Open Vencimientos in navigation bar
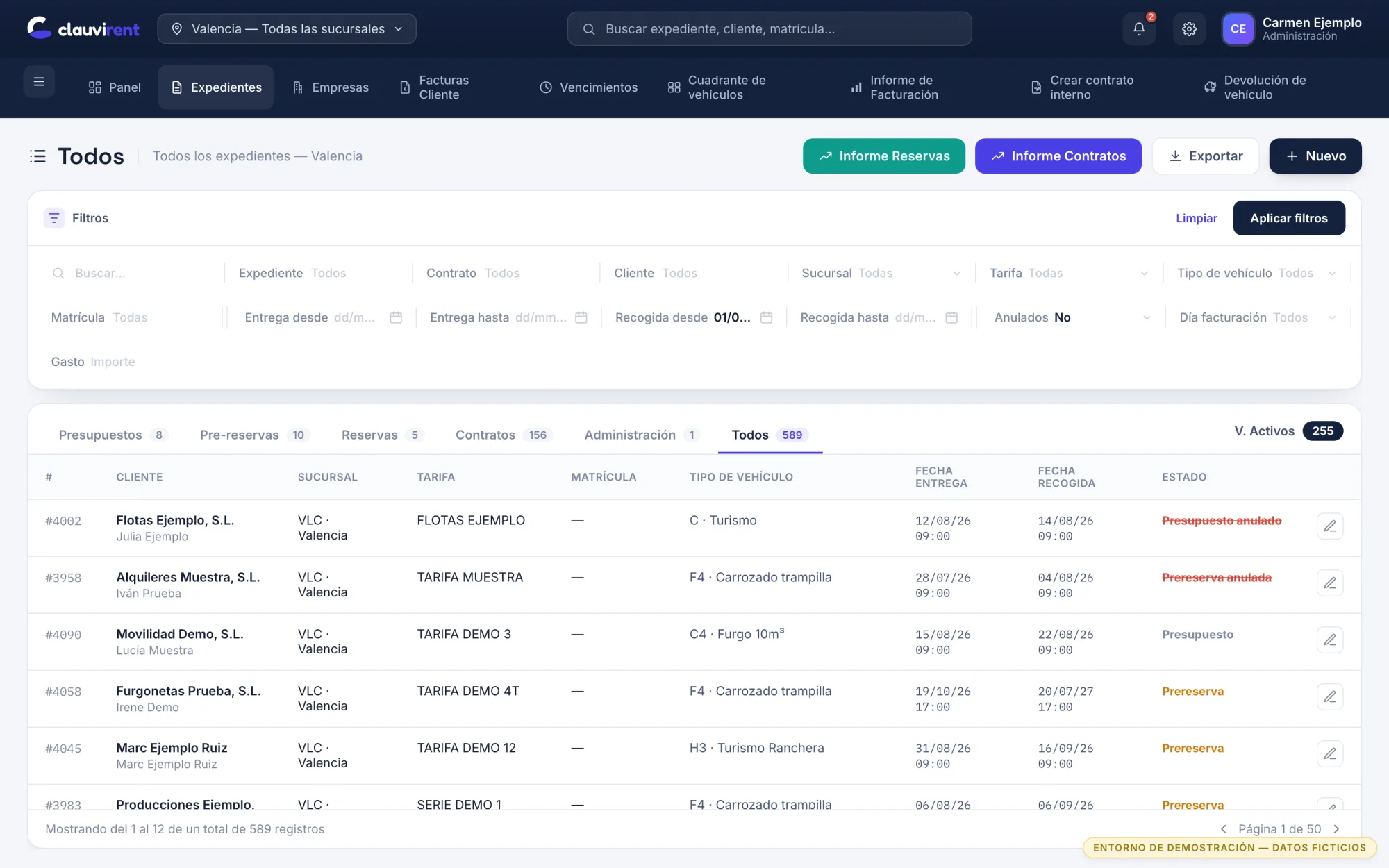 point(588,87)
